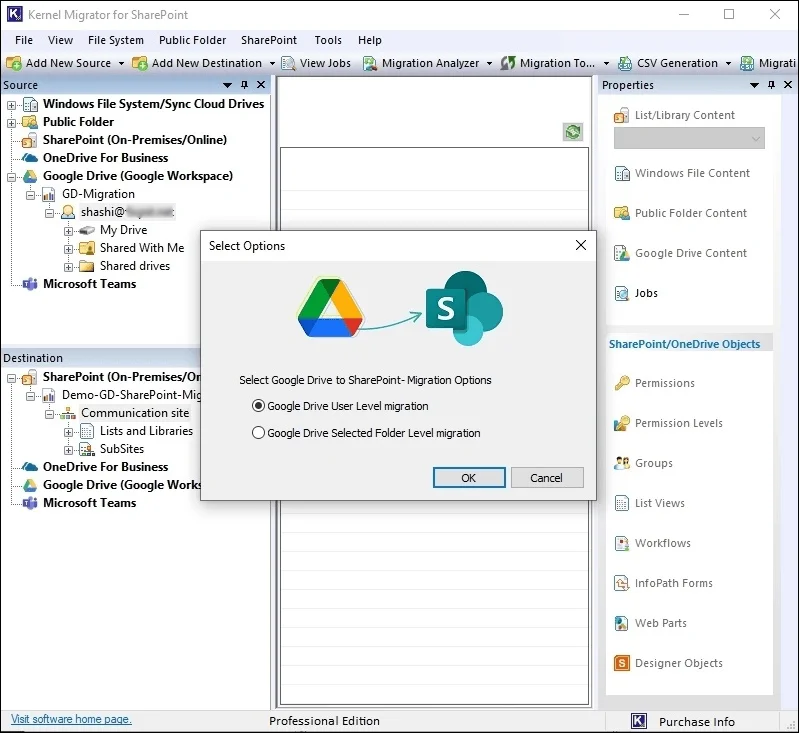This screenshot has width=799, height=733.
Task: Expand Lists and Libraries in Destination
Action: (x=68, y=432)
